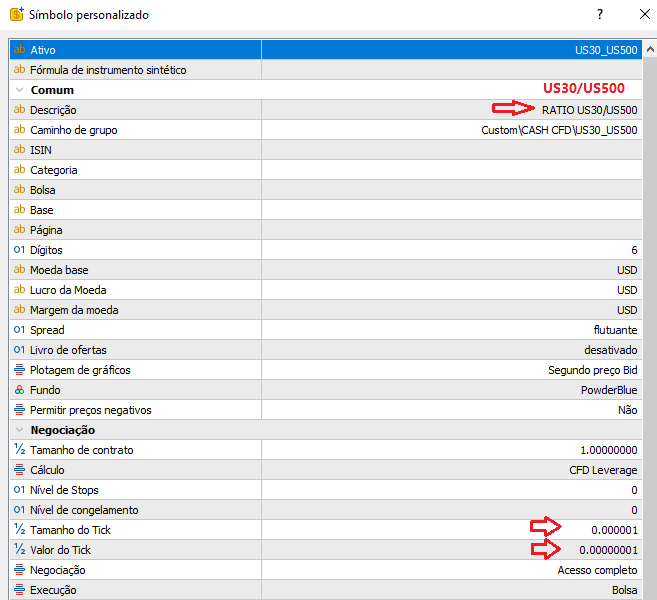
Task: Click the 01 icon next to Spread
Action: (x=19, y=330)
